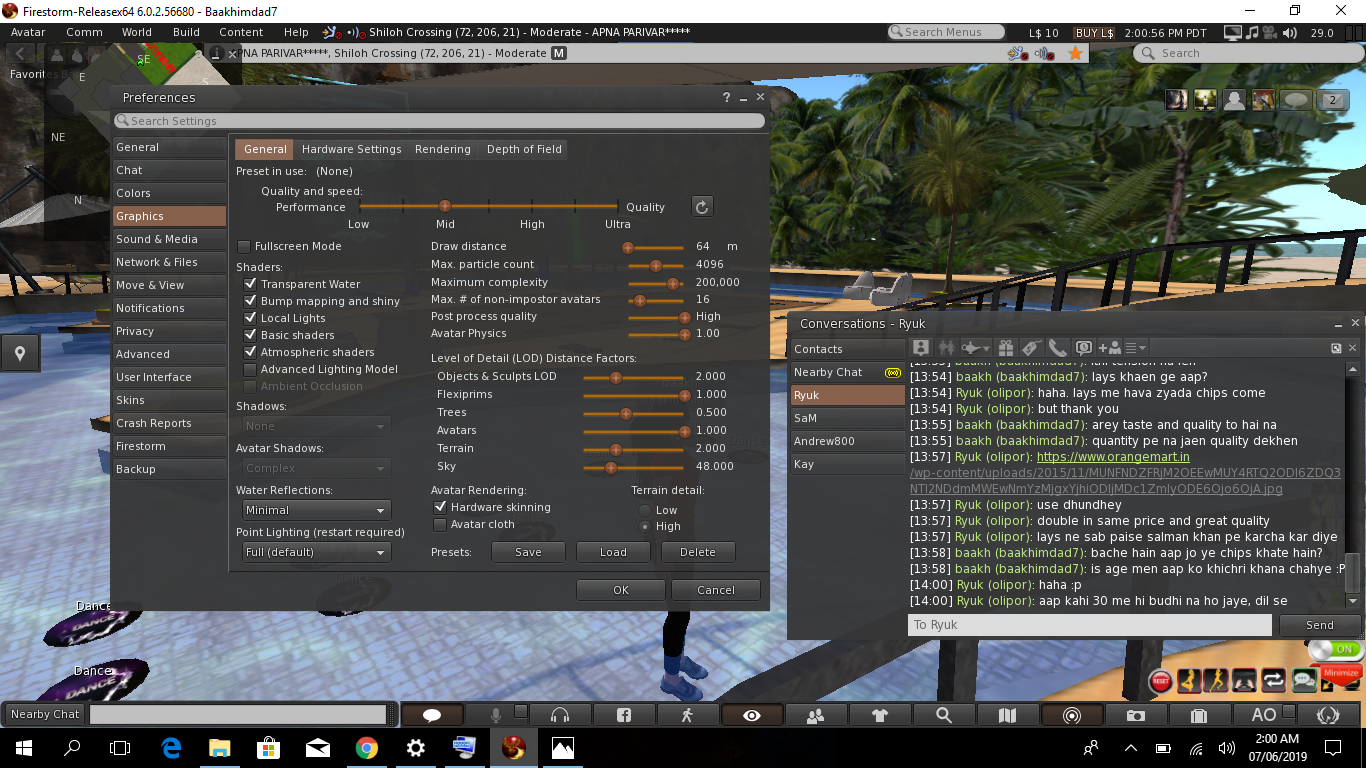Viewport: 1366px width, 768px height.
Task: Click the Max. particle count slider
Action: (x=655, y=265)
